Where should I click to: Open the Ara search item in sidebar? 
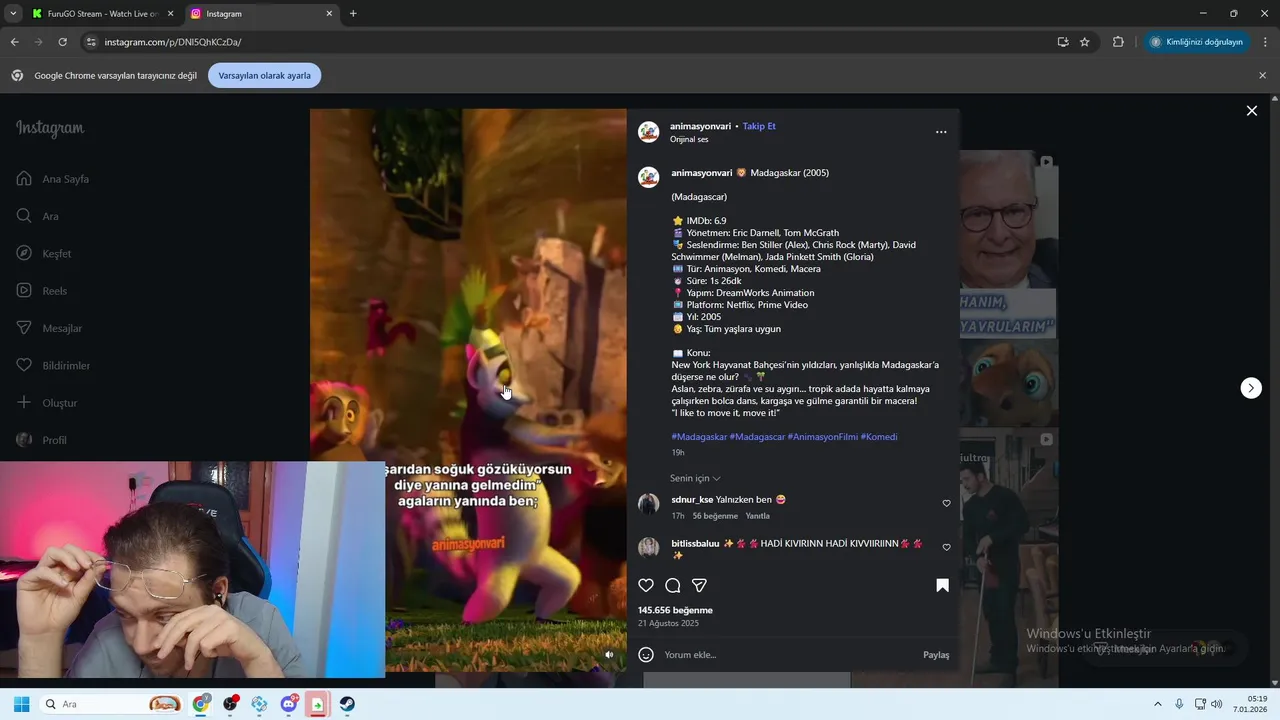click(38, 216)
